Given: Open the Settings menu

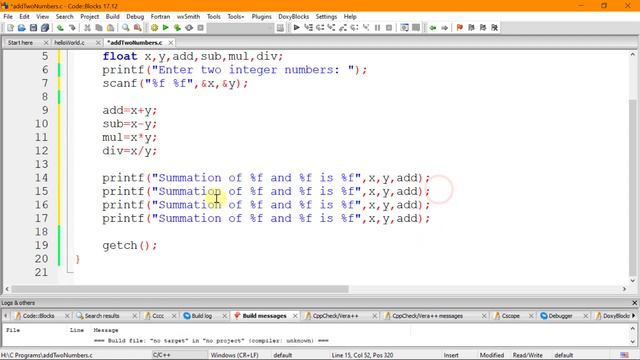Looking at the screenshot, I should click(x=326, y=17).
